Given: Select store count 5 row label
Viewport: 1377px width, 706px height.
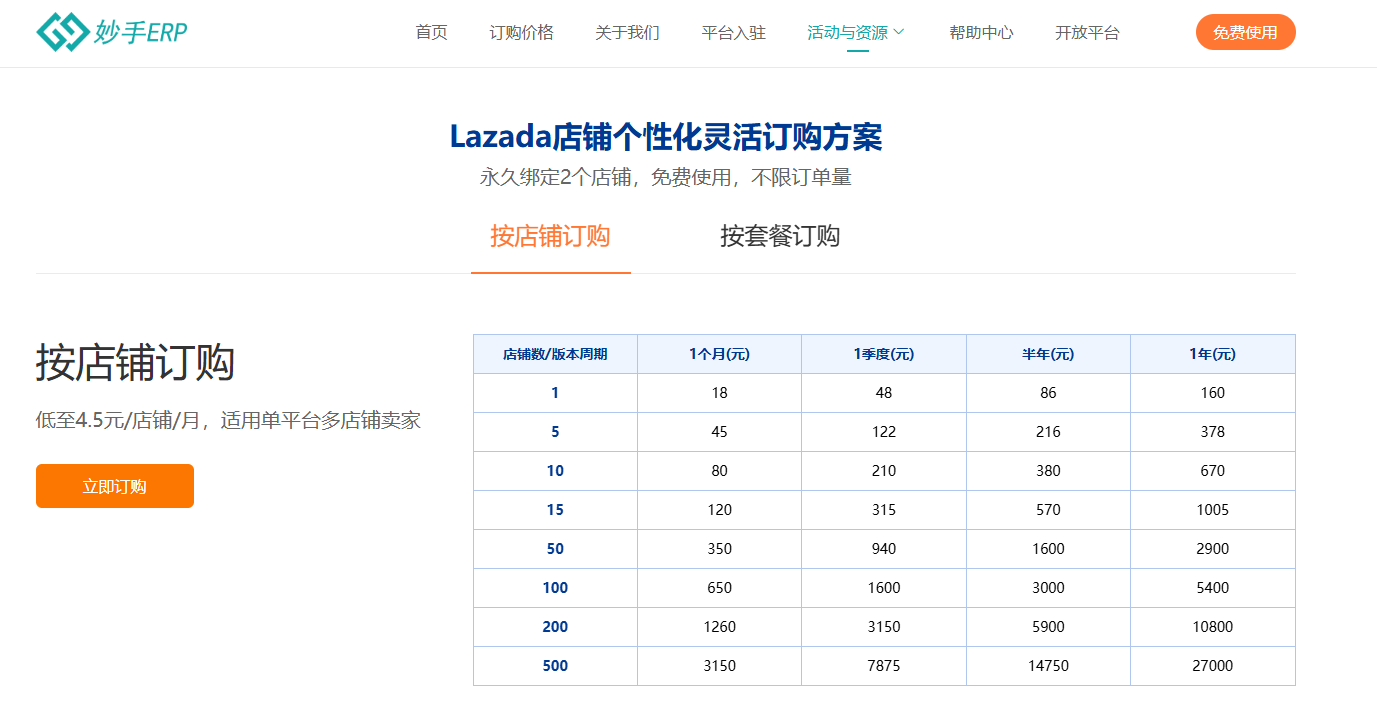Looking at the screenshot, I should [x=555, y=432].
